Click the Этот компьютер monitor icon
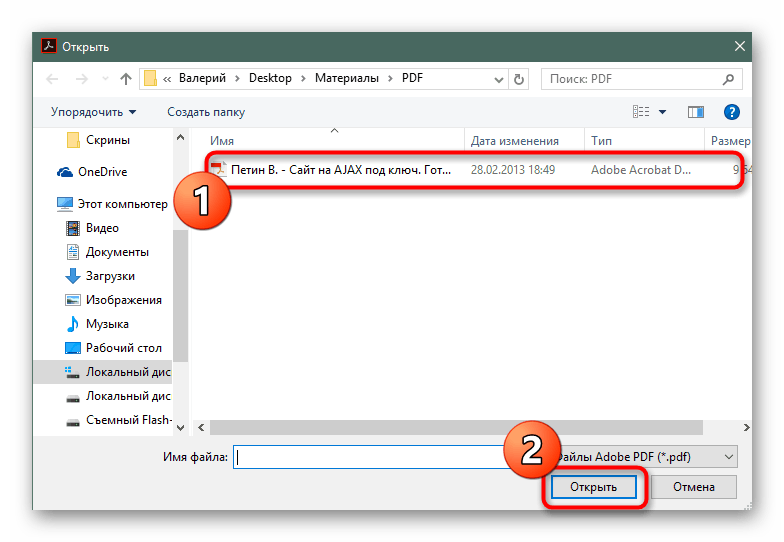This screenshot has height=542, width=784. pyautogui.click(x=65, y=204)
